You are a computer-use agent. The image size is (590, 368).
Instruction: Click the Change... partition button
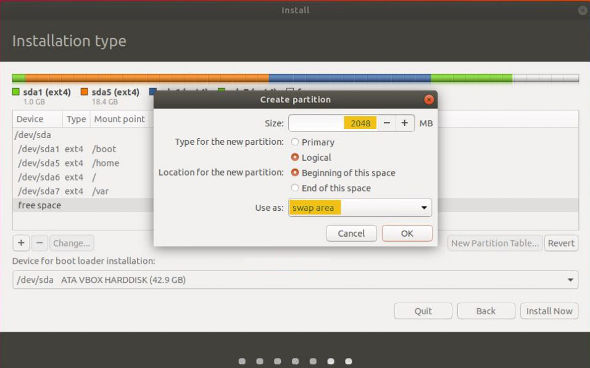[71, 243]
